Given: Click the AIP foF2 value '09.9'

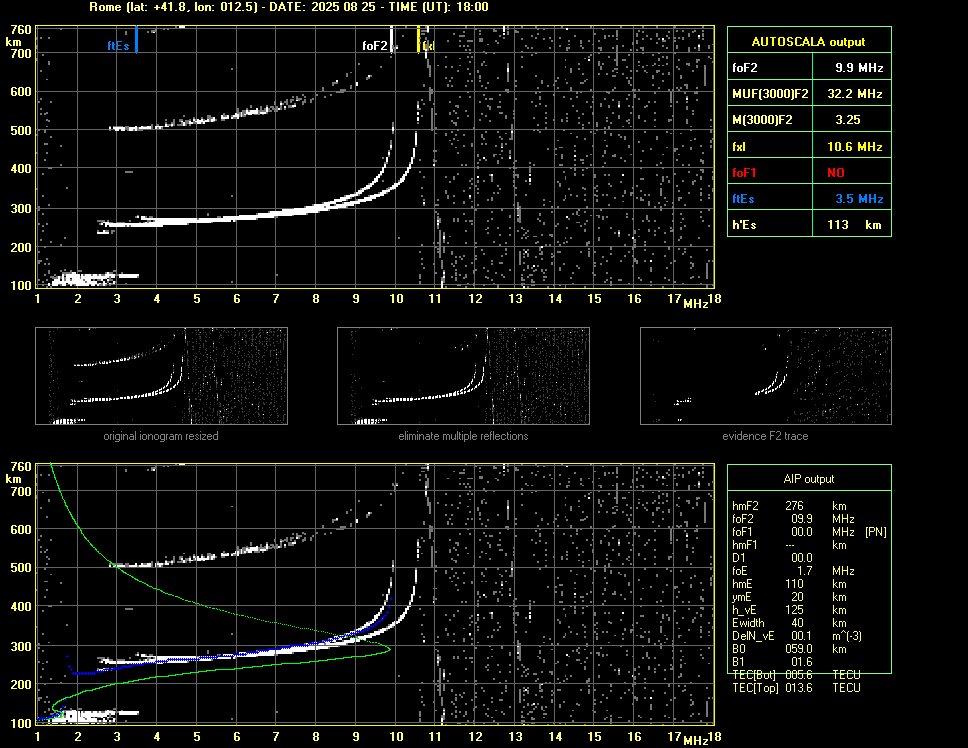Looking at the screenshot, I should pyautogui.click(x=802, y=519).
